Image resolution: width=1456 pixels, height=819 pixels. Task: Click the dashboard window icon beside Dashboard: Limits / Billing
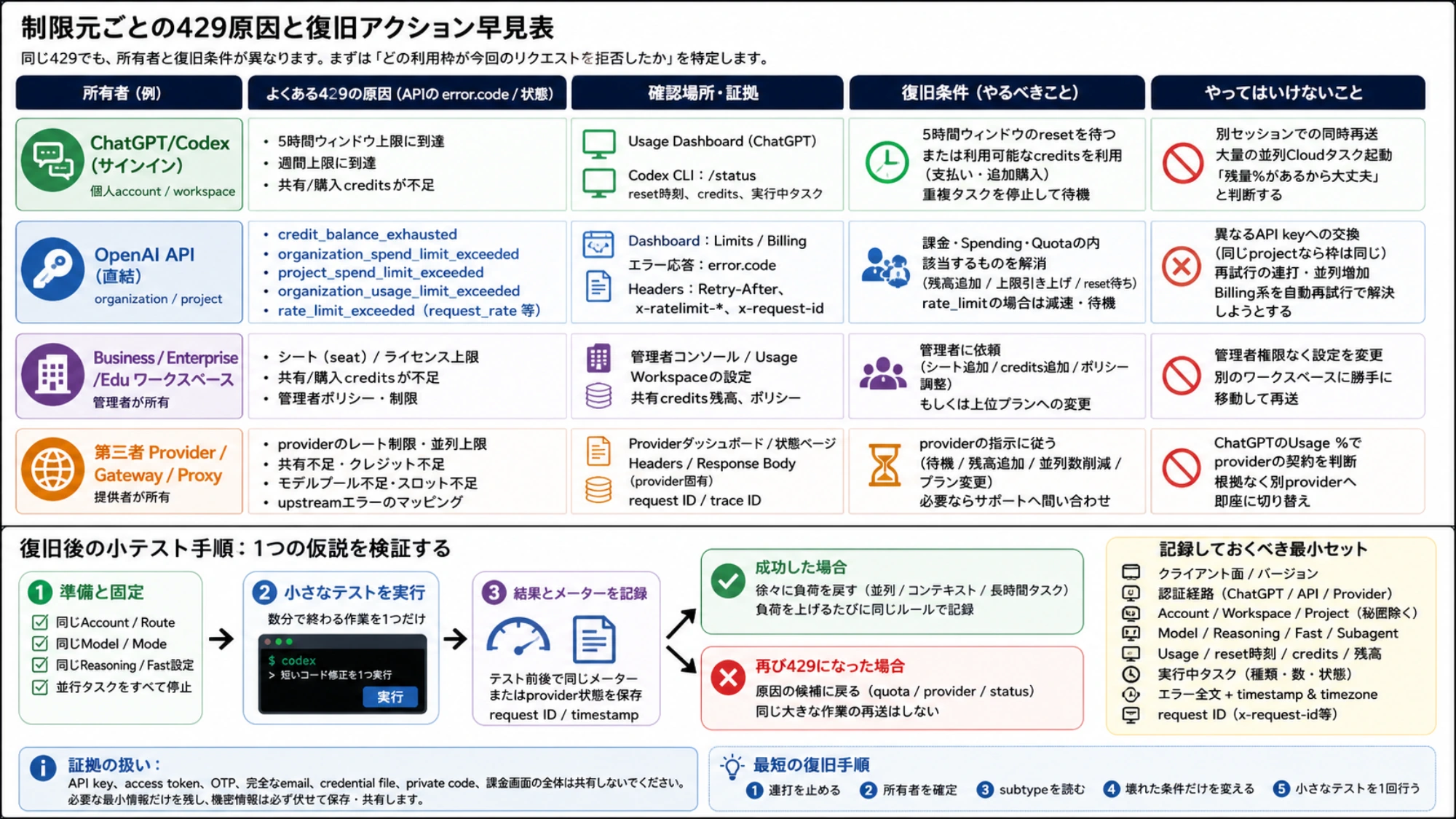coord(598,245)
